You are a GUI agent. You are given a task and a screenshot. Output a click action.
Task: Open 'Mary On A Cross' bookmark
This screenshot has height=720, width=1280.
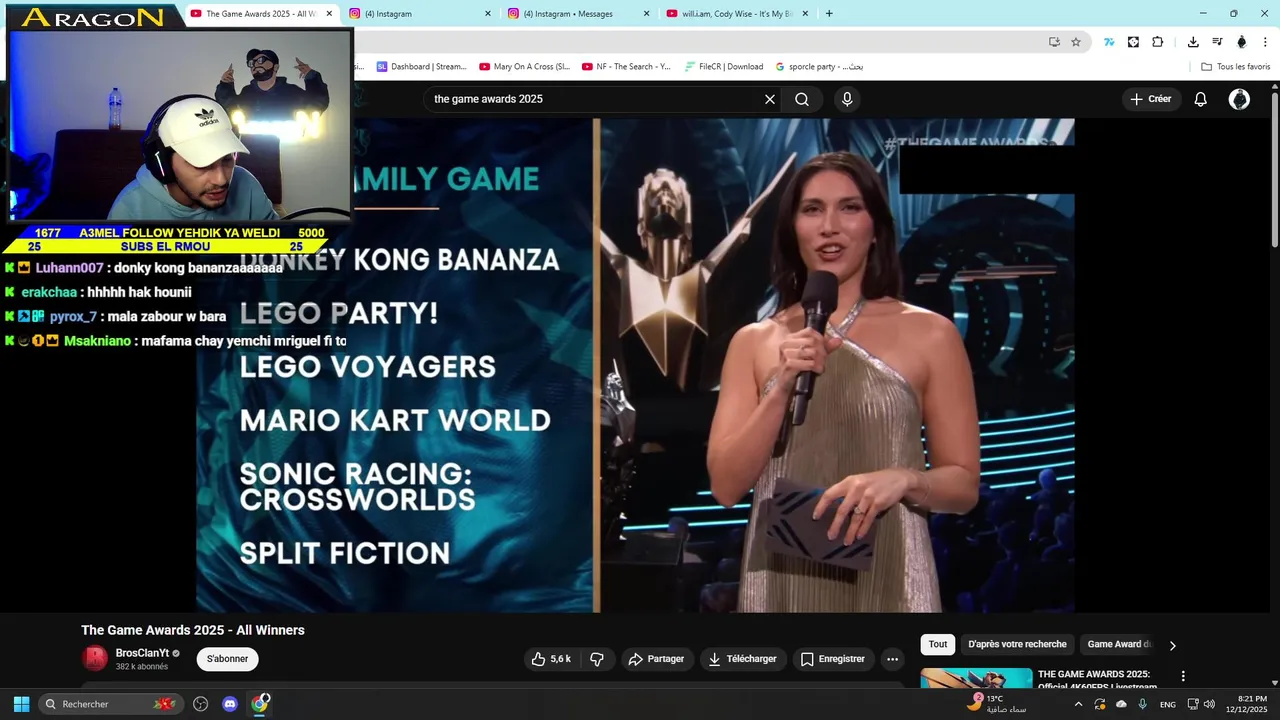(524, 67)
